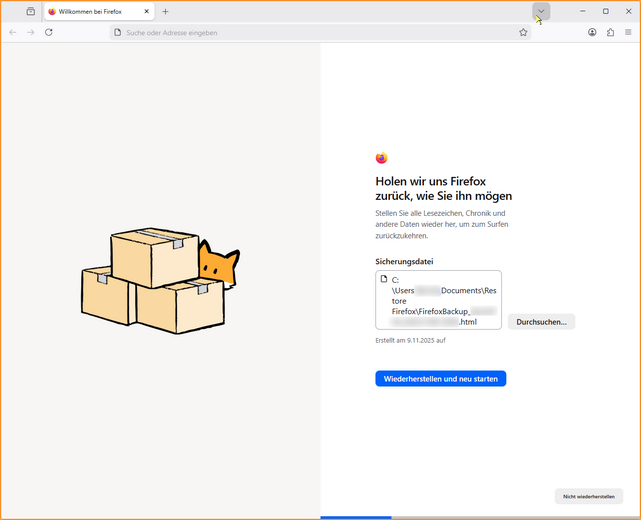Viewport: 641px width, 520px height.
Task: Expand the list all tabs chevron
Action: click(541, 11)
